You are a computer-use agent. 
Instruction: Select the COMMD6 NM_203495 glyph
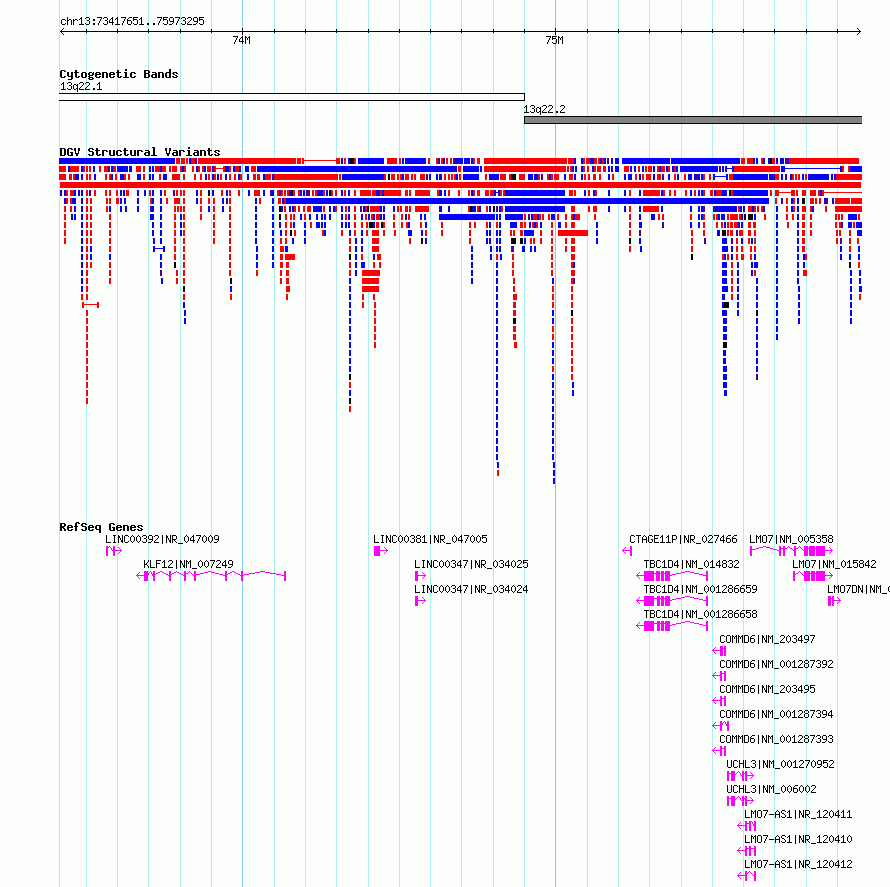(x=719, y=701)
